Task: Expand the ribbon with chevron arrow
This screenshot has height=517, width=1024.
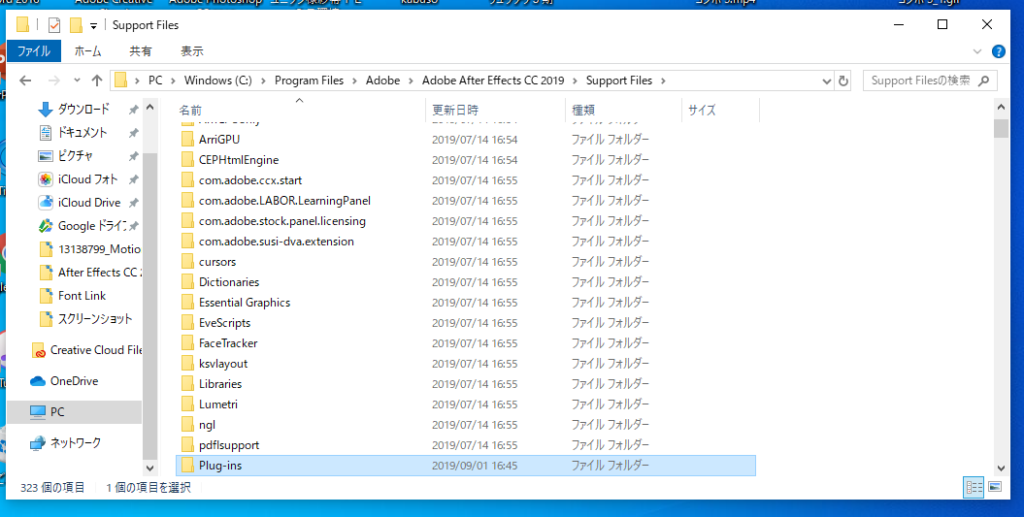Action: coord(979,51)
